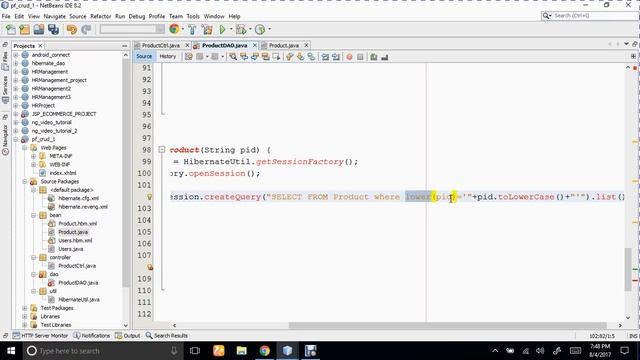Open the HTTP Server Monitor panel
The height and width of the screenshot is (360, 640).
point(40,336)
